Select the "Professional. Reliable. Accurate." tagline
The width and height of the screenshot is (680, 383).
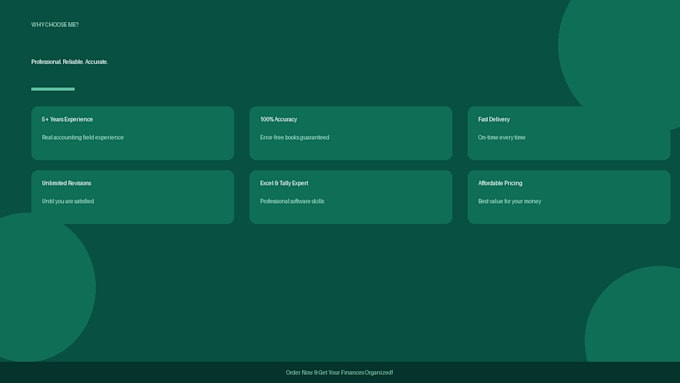pos(69,62)
